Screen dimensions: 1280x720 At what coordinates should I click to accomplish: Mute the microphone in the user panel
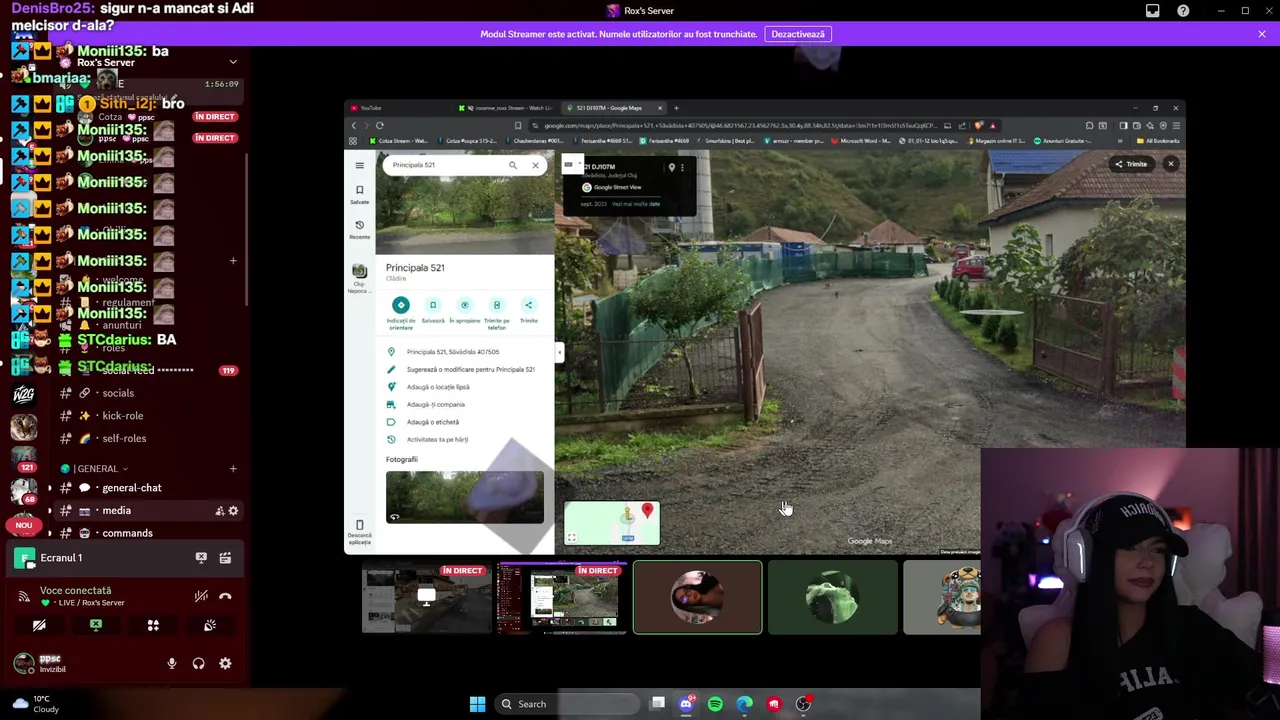pos(172,663)
